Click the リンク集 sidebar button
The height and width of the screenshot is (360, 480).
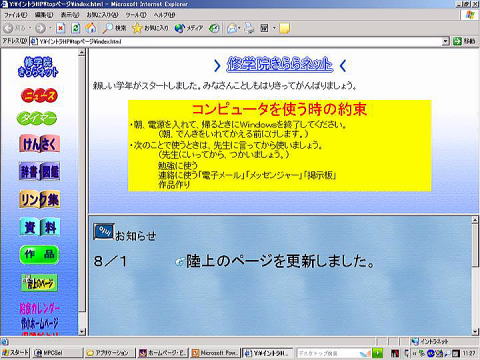pyautogui.click(x=39, y=200)
